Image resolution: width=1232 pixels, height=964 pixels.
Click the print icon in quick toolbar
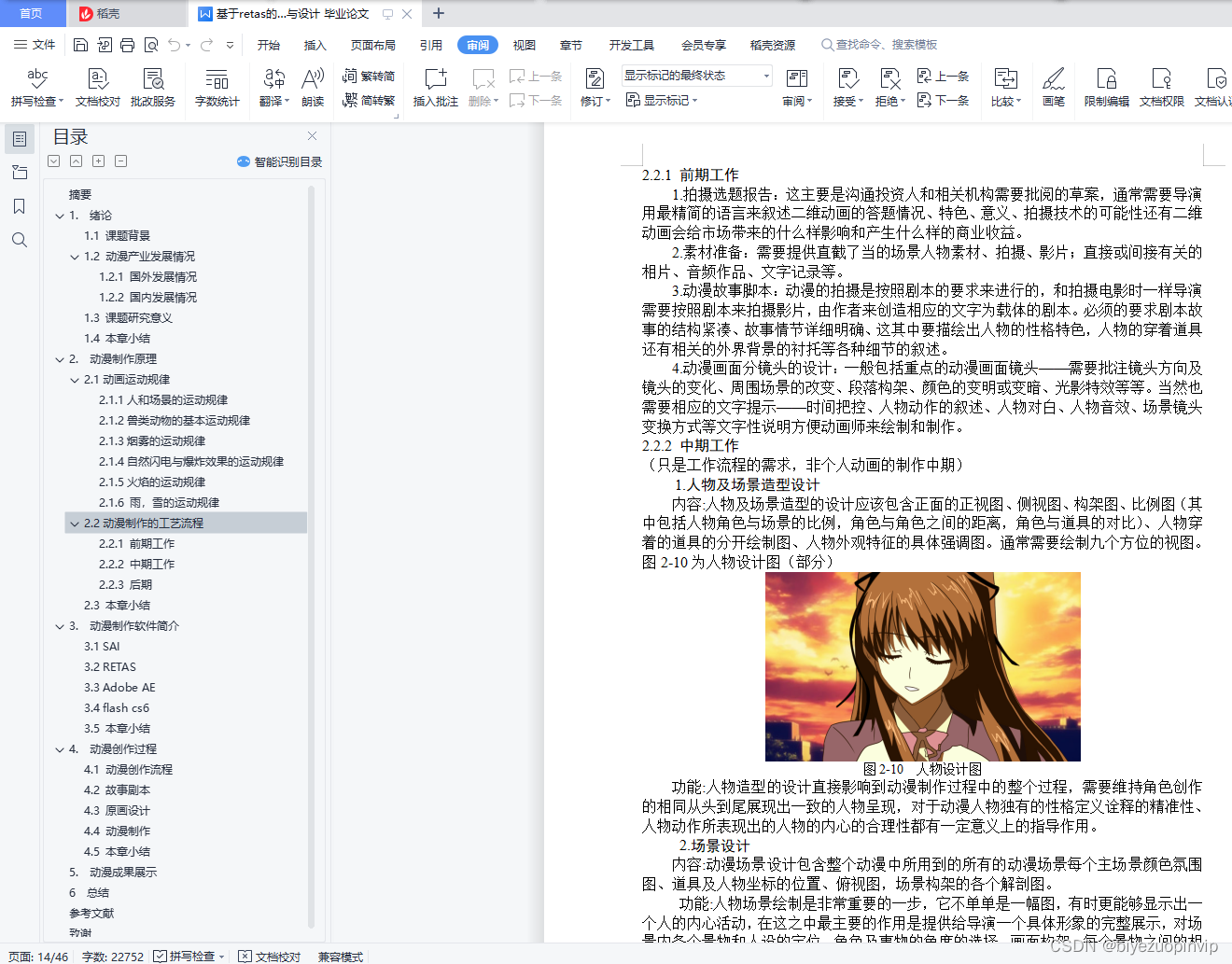point(127,45)
